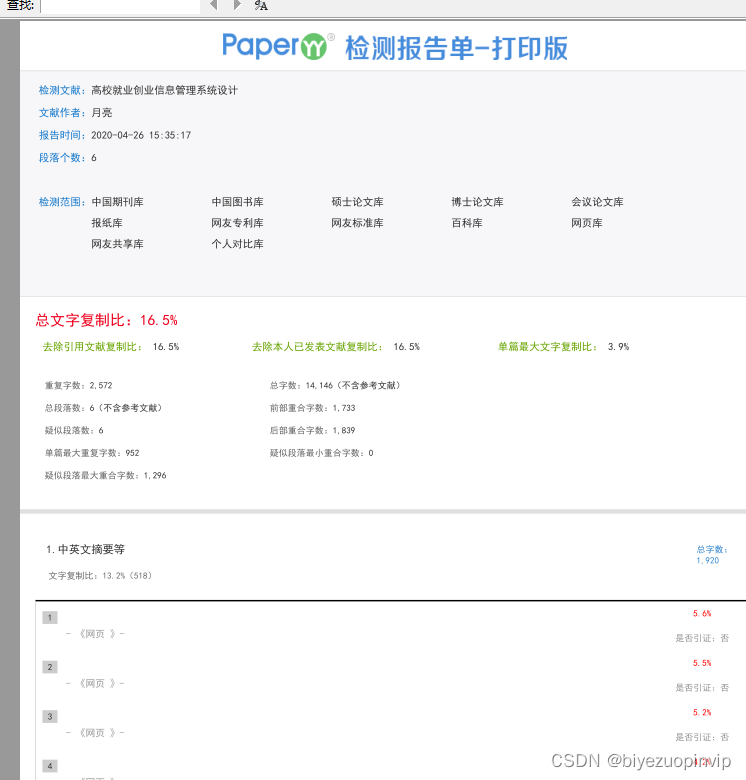Click 去除引用文献复制比 label
The height and width of the screenshot is (780, 746).
point(92,347)
